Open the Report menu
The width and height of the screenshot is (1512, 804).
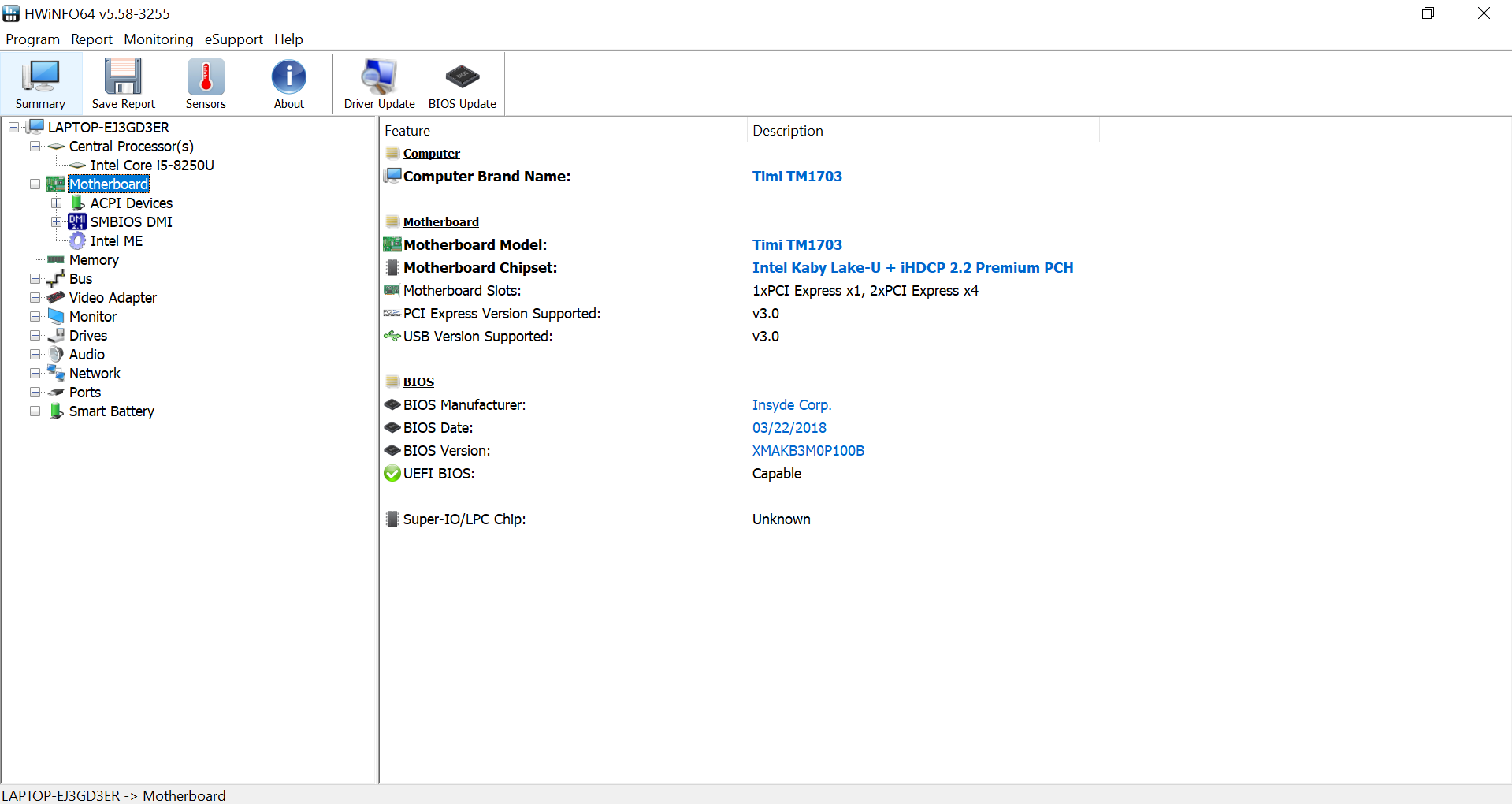91,39
